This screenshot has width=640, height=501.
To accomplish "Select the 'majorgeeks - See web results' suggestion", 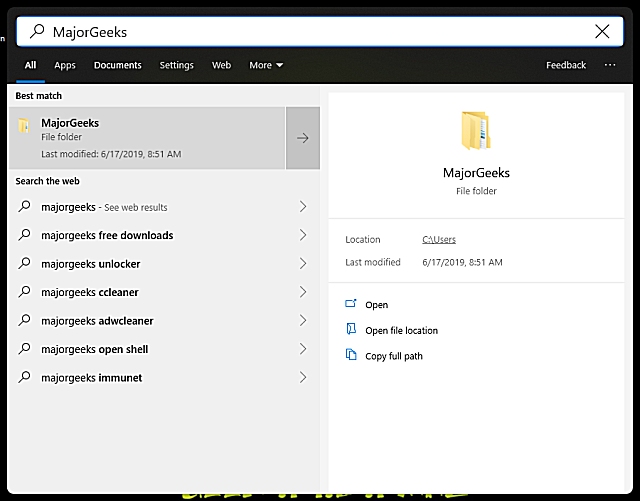I will pos(163,207).
